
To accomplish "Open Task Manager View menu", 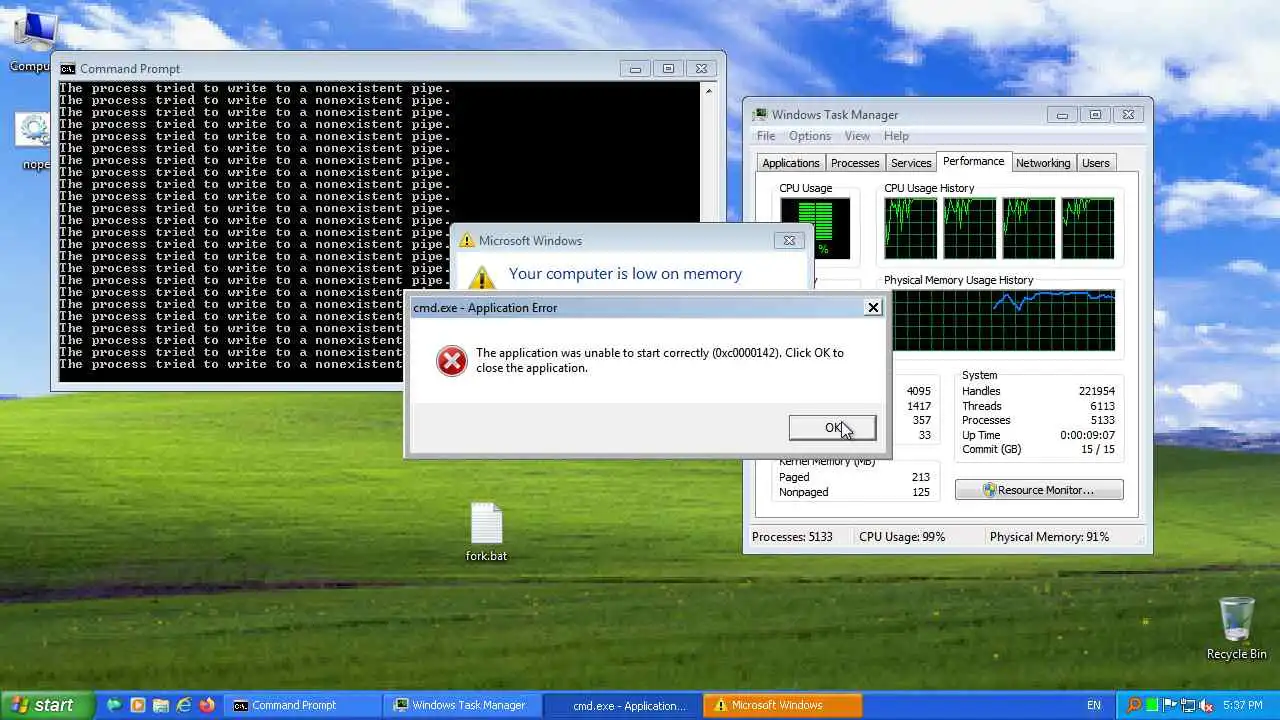I will (857, 136).
